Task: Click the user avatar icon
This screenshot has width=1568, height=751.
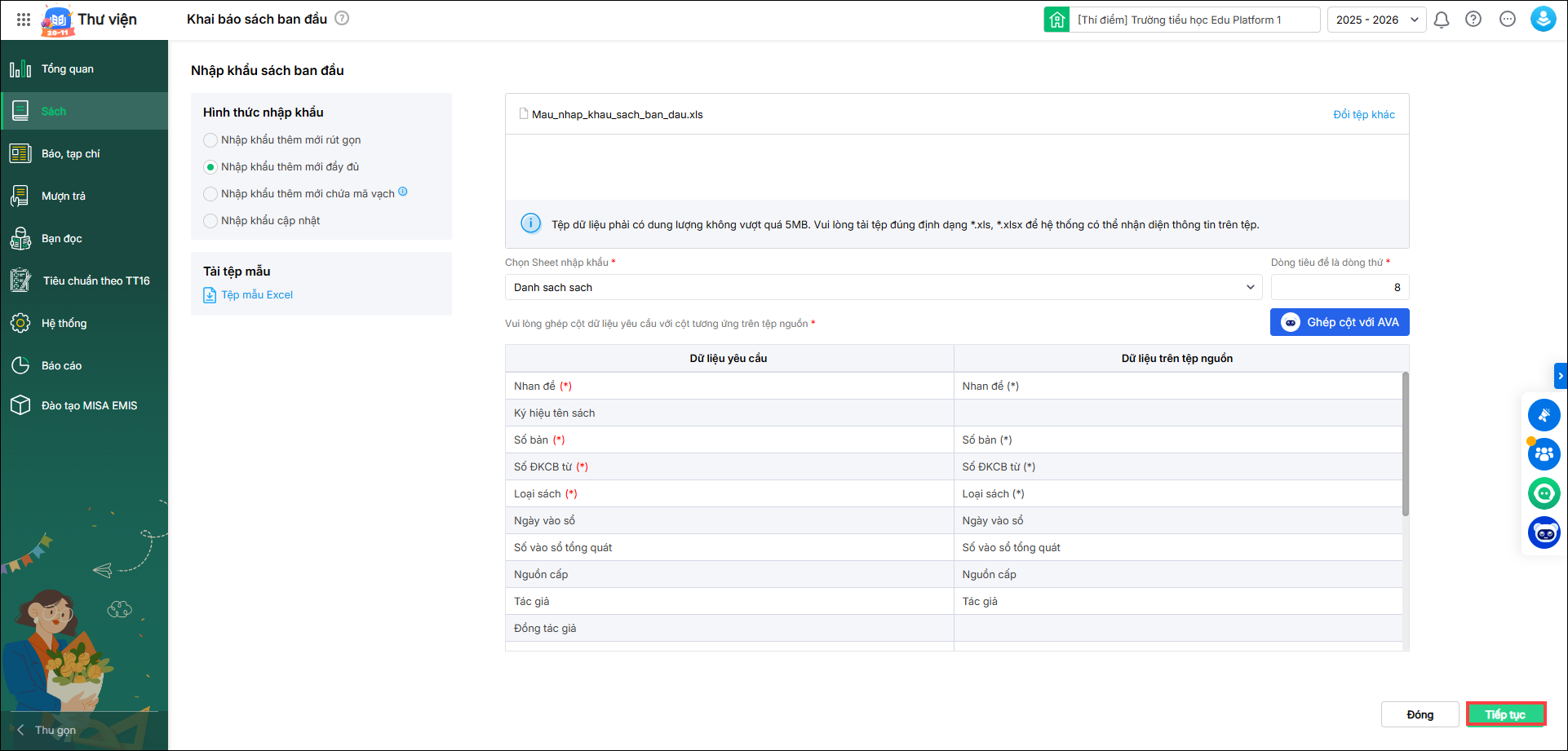Action: pyautogui.click(x=1543, y=20)
